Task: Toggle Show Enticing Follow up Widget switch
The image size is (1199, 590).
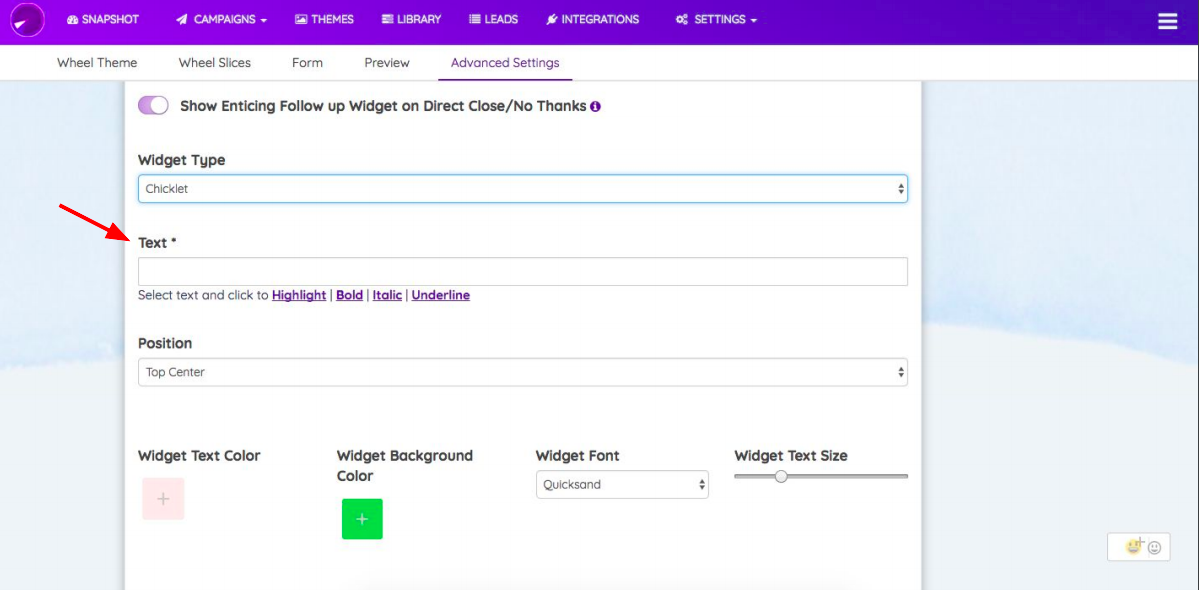Action: 153,105
